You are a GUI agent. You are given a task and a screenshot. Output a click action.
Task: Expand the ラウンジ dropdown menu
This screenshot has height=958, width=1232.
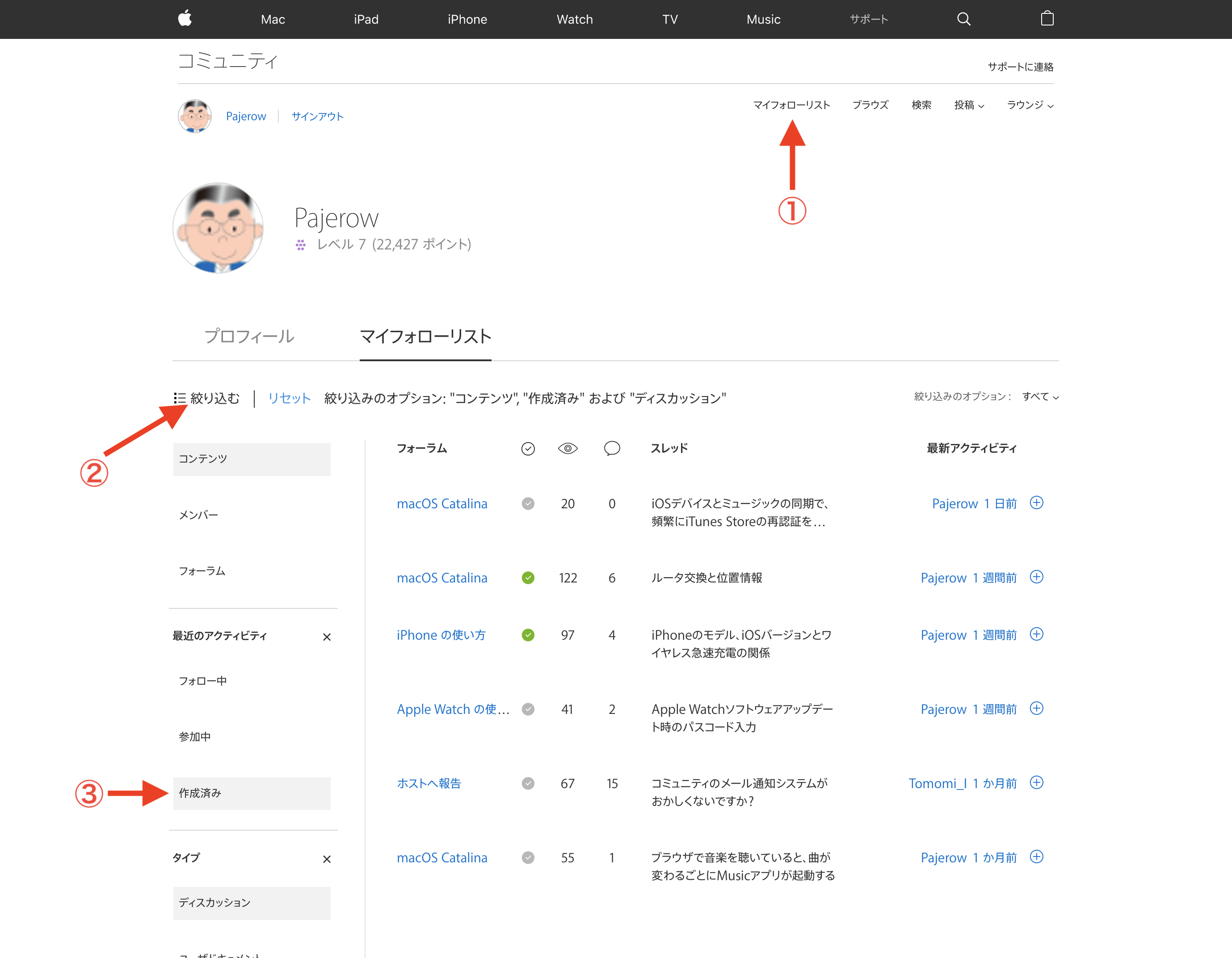pyautogui.click(x=1030, y=105)
